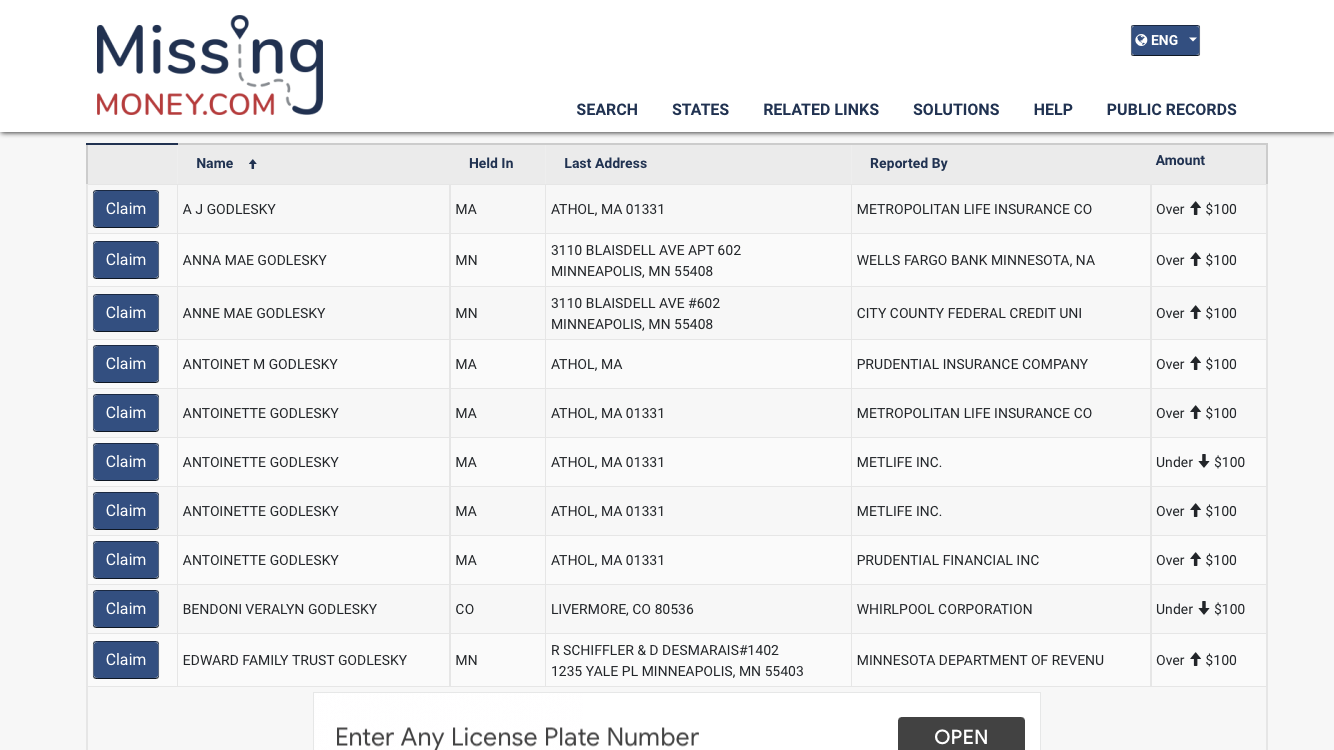This screenshot has height=750, width=1334.
Task: Click WHIRLPOOL CORPORATION
Action: 944,609
